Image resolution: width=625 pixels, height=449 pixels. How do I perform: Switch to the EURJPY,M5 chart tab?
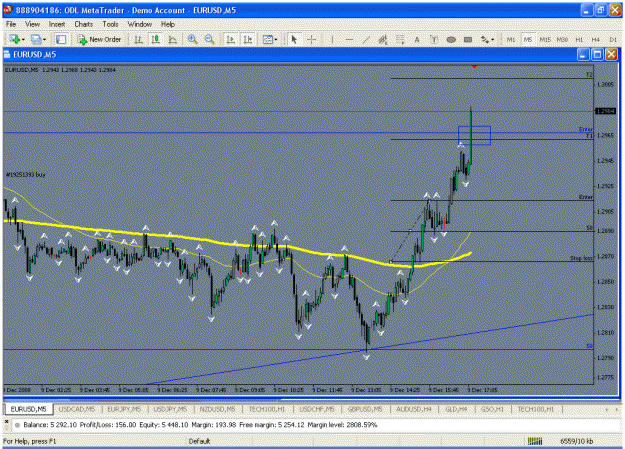tap(124, 409)
